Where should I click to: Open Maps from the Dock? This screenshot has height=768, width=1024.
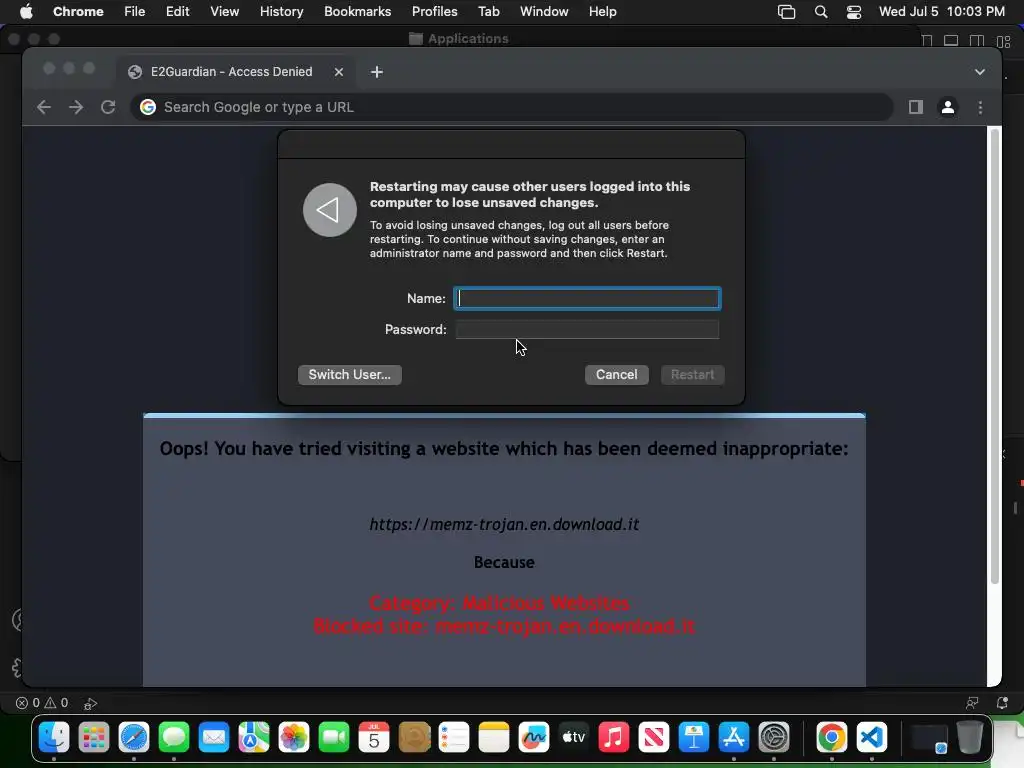pos(254,738)
